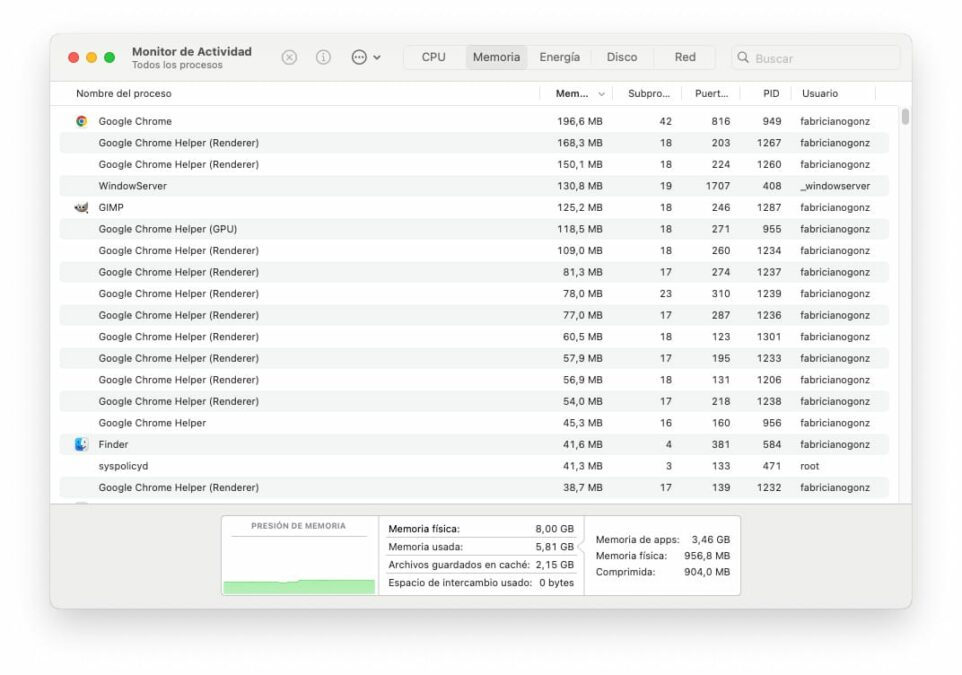Close the Monitor de Actividad window
Screen dimensions: 962x675
point(74,58)
